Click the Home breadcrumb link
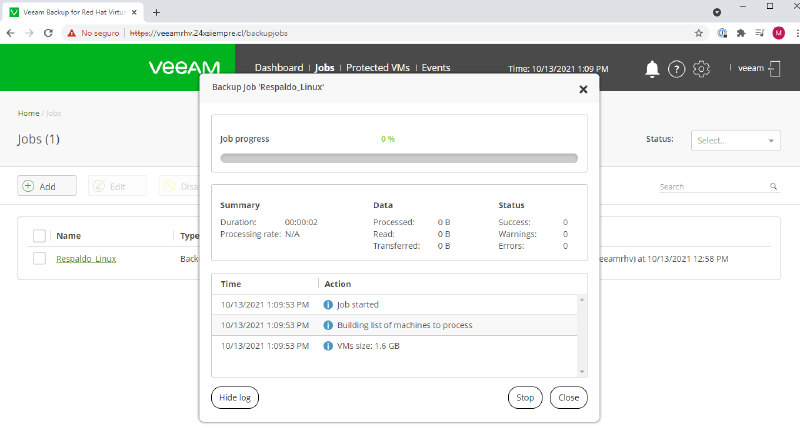 coord(29,113)
